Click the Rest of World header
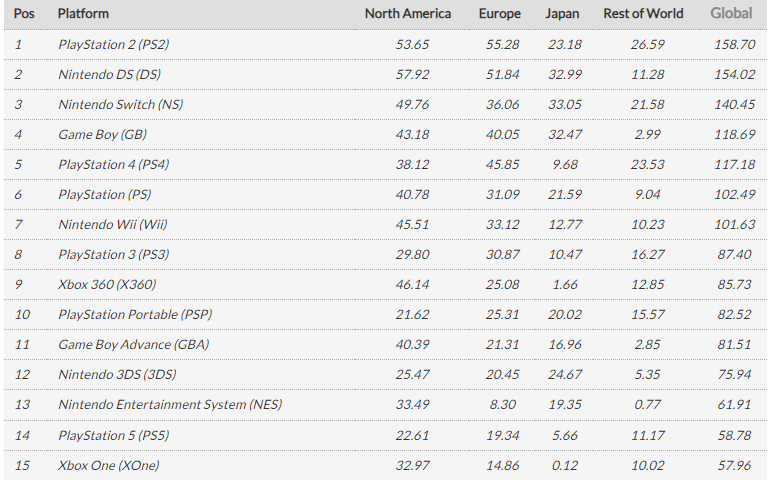The height and width of the screenshot is (480, 779). click(x=643, y=13)
